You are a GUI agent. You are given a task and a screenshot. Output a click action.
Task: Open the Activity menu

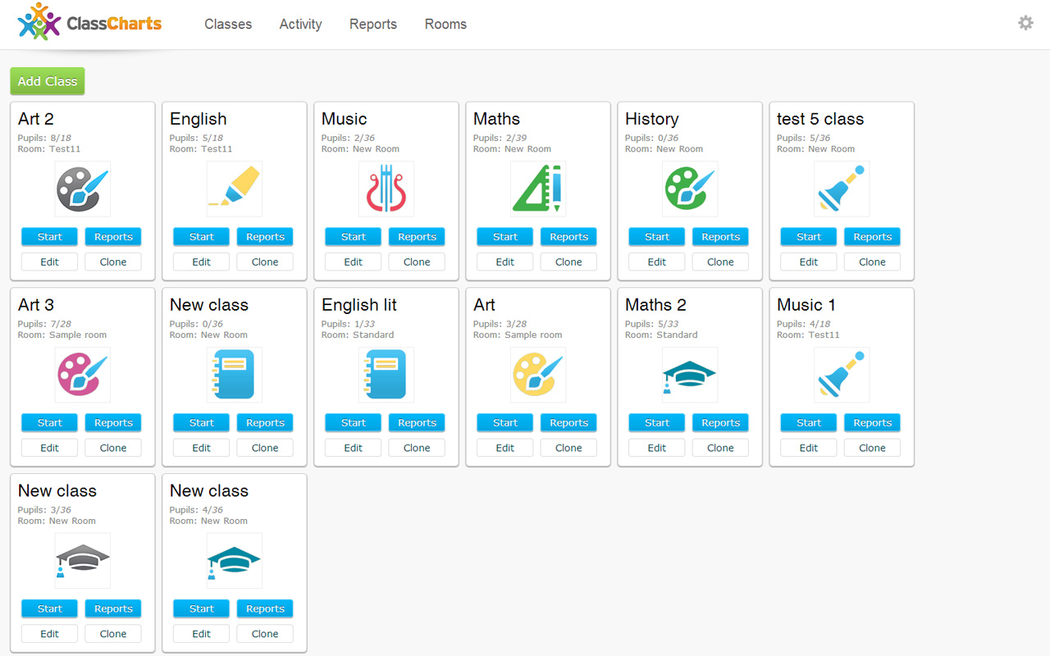[300, 24]
